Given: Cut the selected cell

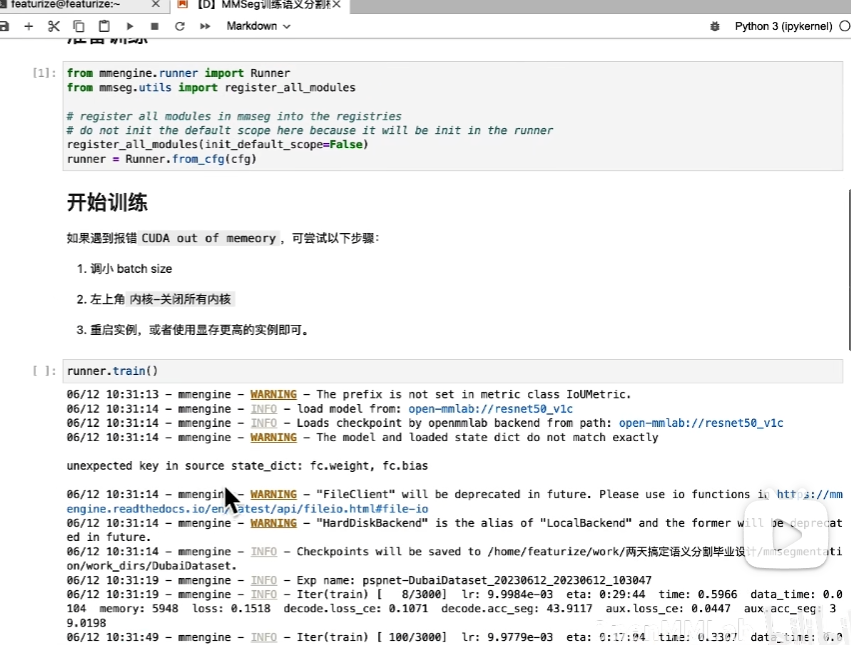Looking at the screenshot, I should pos(53,26).
